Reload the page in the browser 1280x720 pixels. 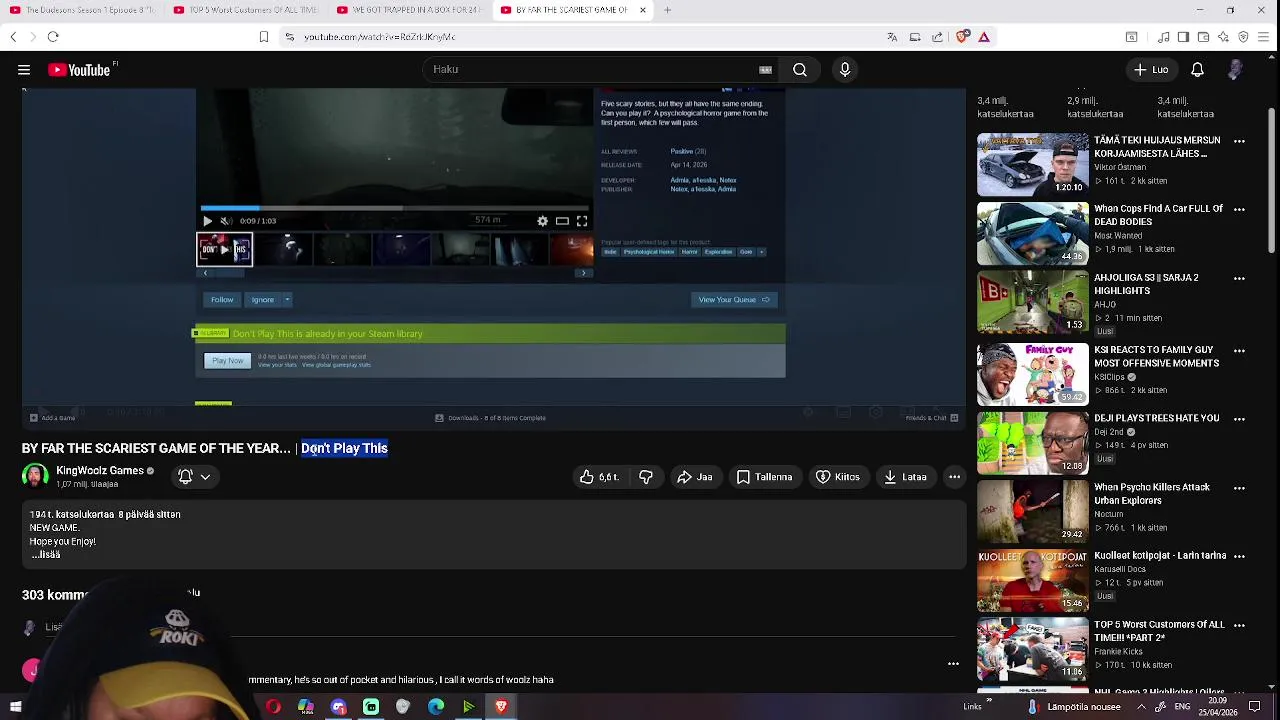tap(53, 37)
